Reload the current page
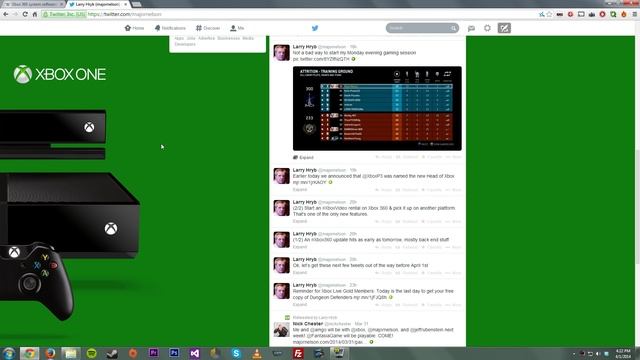640x360 pixels. (x=25, y=14)
